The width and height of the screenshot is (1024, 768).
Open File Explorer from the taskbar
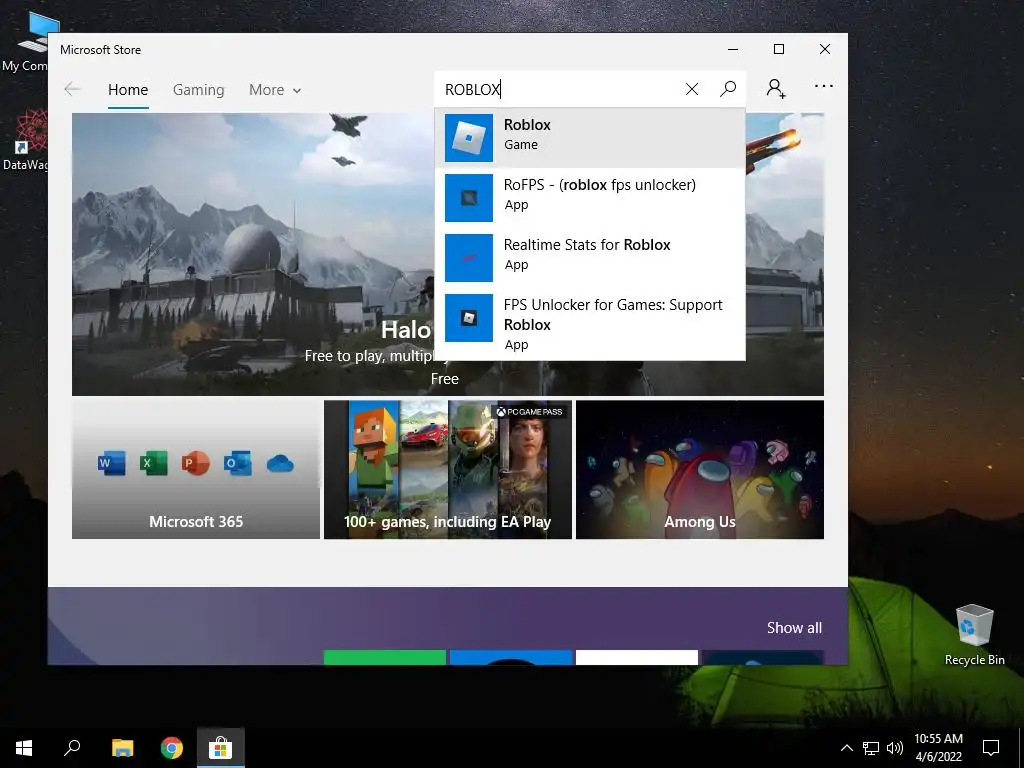(122, 748)
